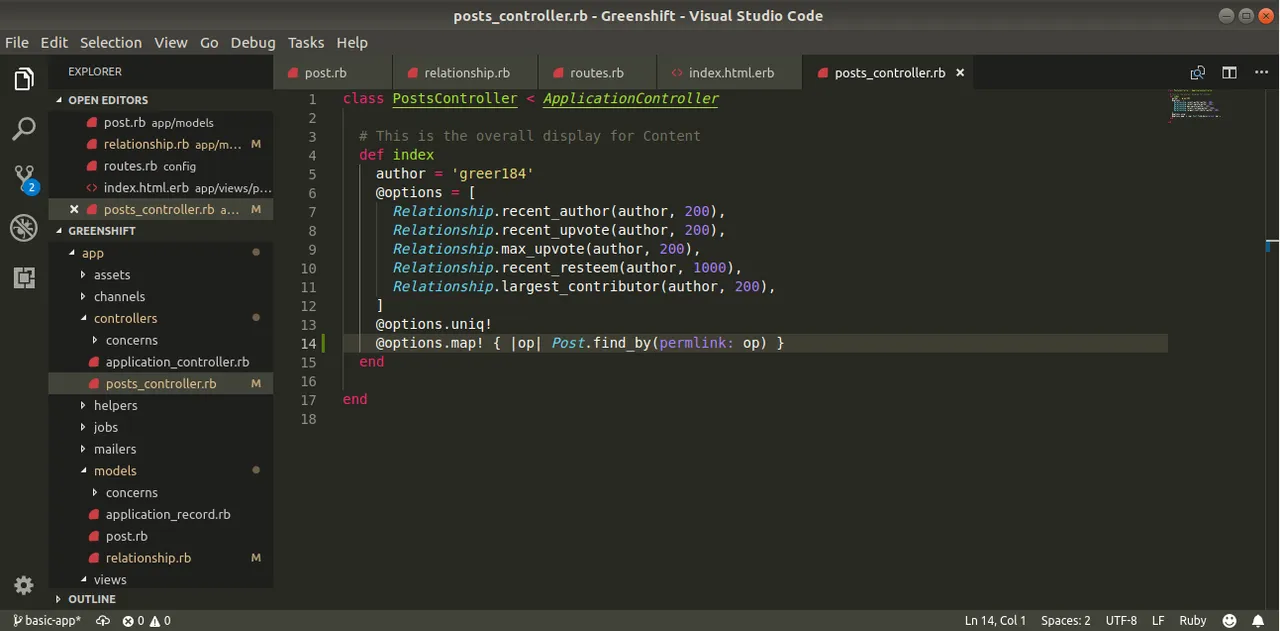Split the editor with split icon
The height and width of the screenshot is (631, 1280).
[1229, 73]
